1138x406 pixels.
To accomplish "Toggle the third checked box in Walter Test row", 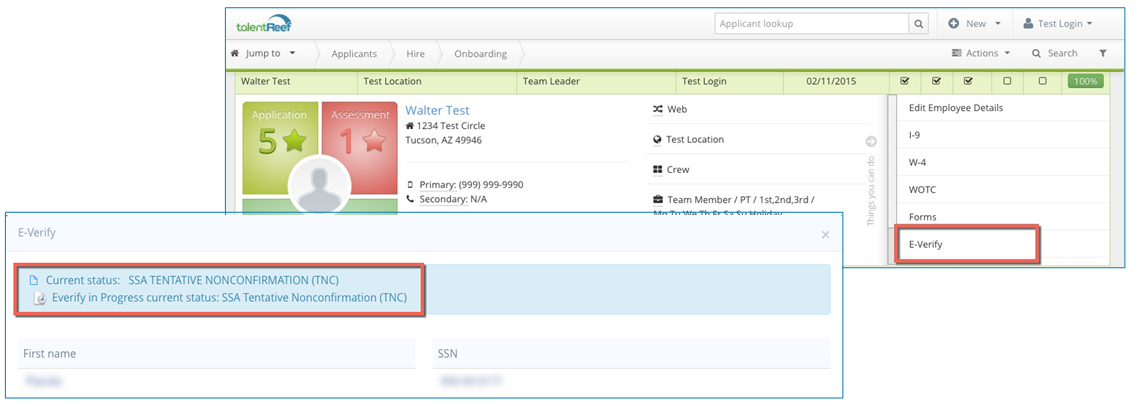I will (x=969, y=81).
